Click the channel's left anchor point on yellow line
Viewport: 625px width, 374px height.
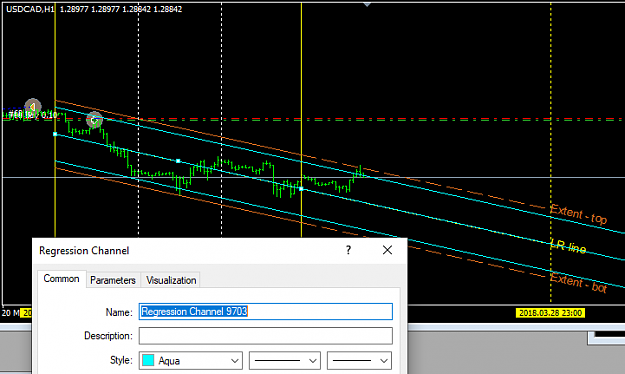[55, 134]
